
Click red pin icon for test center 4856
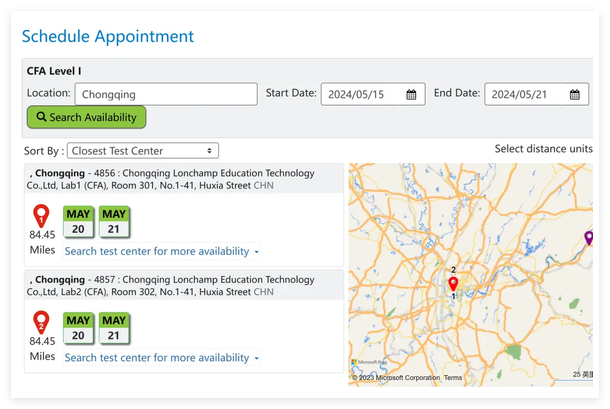(x=41, y=216)
